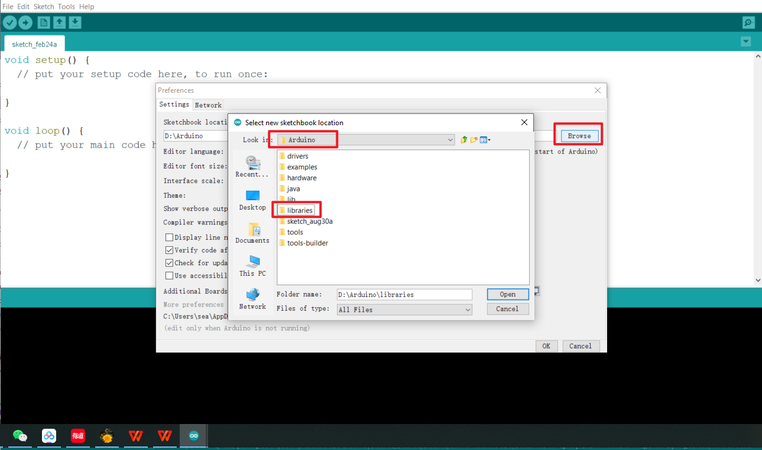Open the tab options arrow menu
The image size is (762, 450).
click(746, 42)
